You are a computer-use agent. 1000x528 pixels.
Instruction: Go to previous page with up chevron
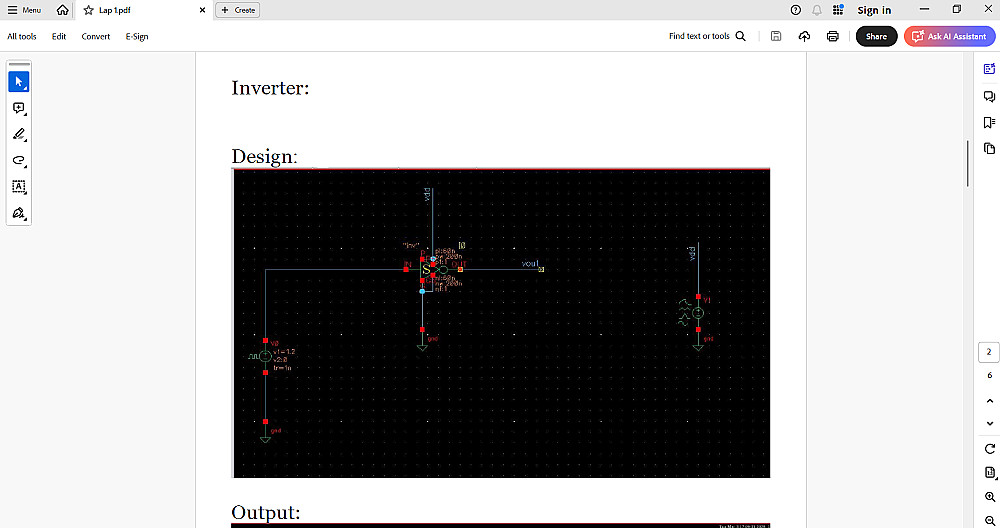click(990, 401)
